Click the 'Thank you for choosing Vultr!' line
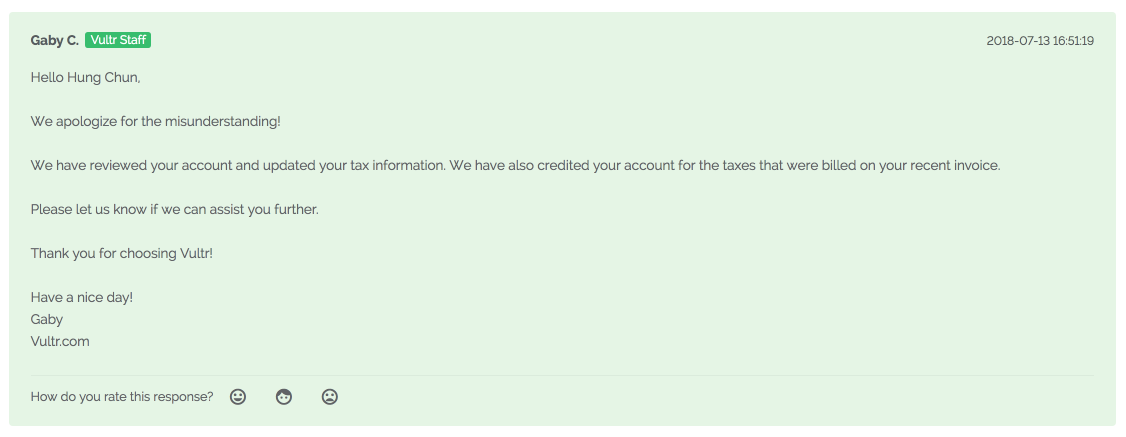This screenshot has width=1126, height=437. [122, 253]
